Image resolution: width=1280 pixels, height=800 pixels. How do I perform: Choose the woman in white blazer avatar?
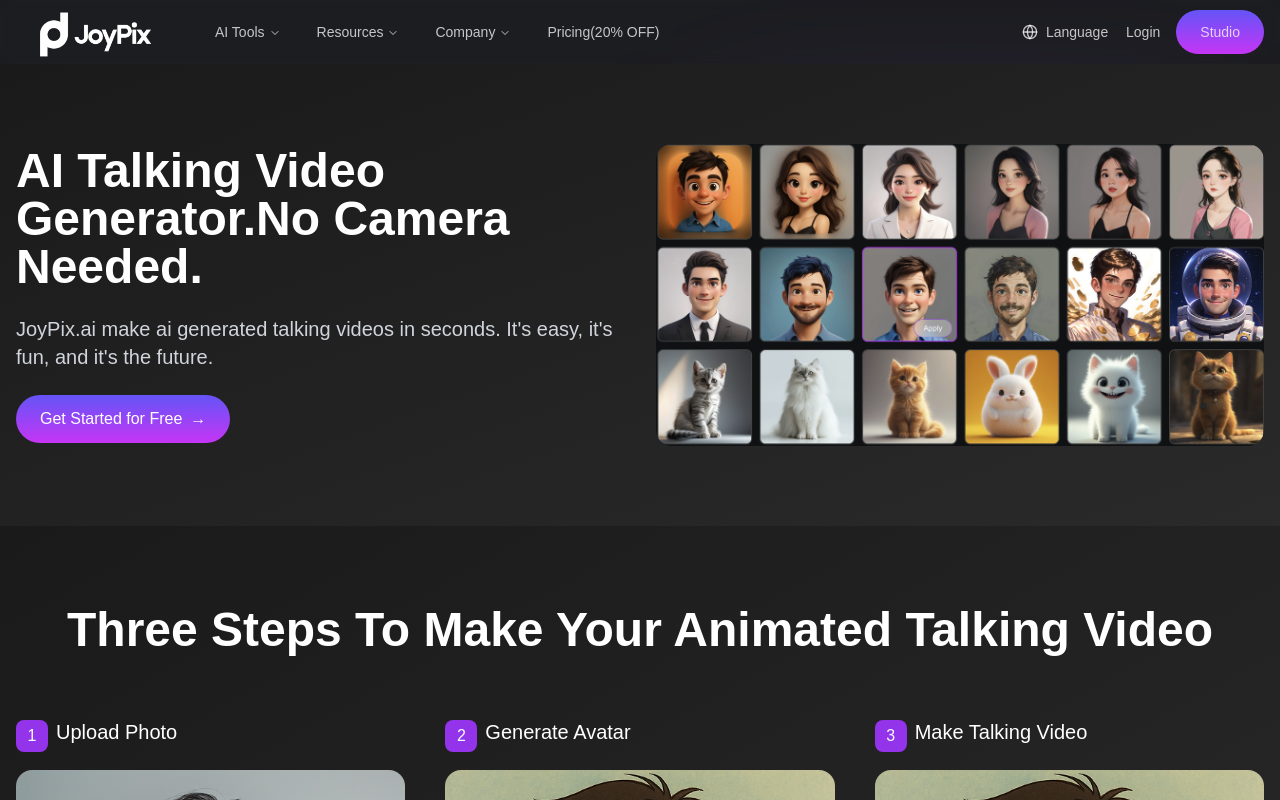pos(909,192)
